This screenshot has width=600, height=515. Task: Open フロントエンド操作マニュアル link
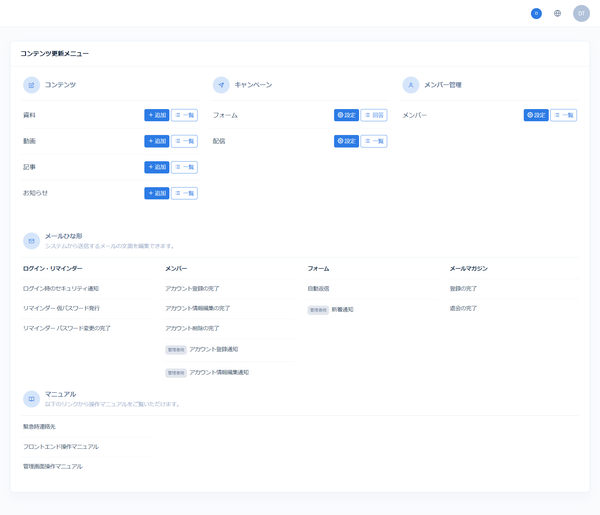(61, 447)
